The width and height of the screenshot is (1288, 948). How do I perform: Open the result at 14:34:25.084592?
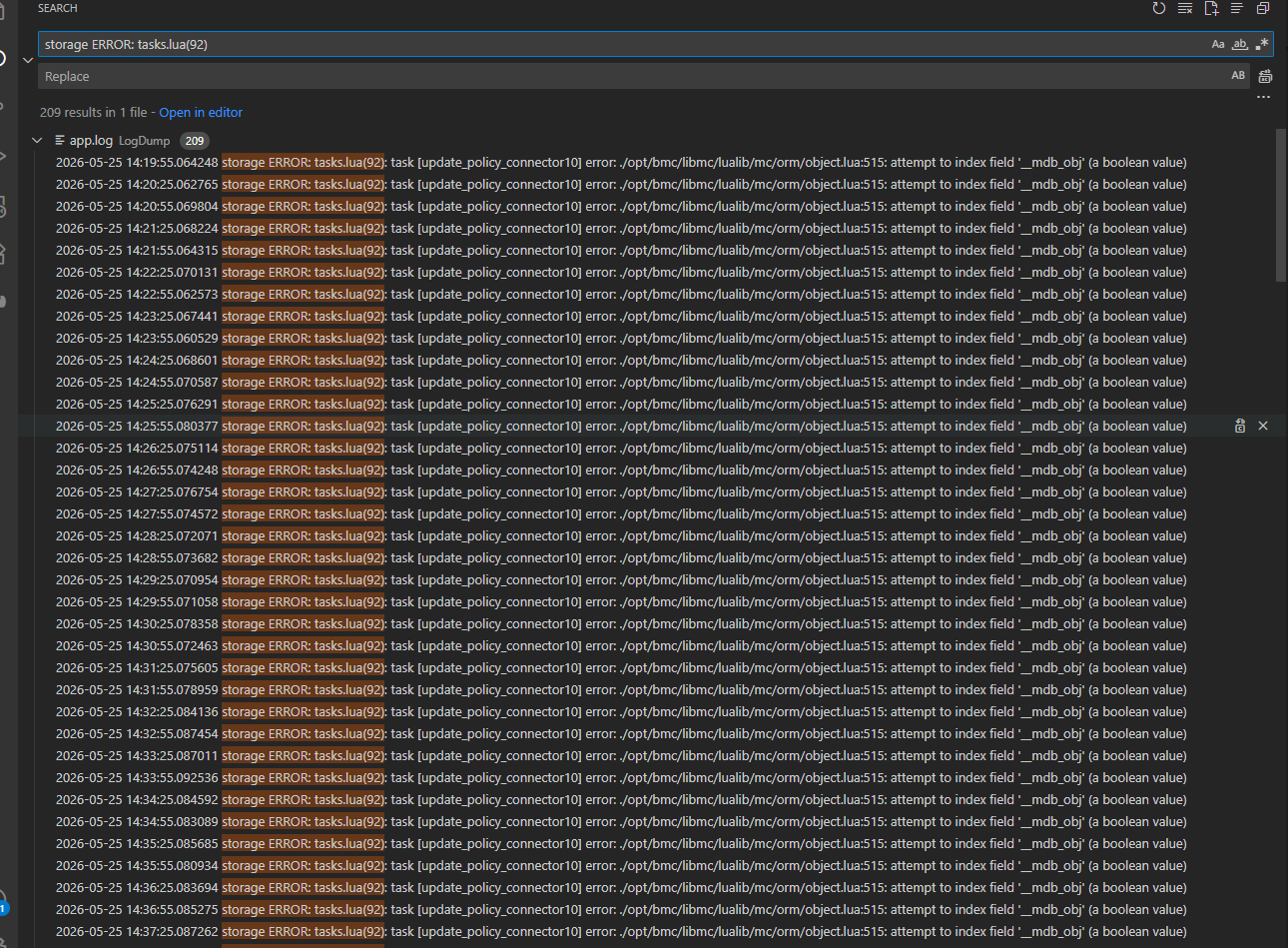point(621,799)
